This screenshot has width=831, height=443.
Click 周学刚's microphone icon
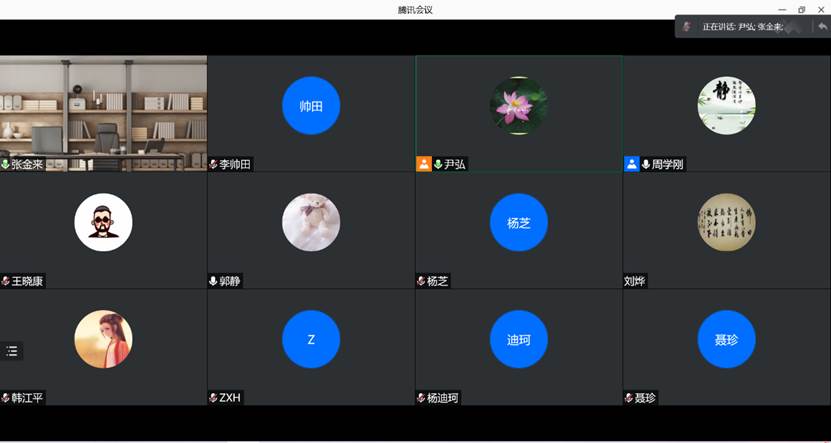tap(646, 164)
